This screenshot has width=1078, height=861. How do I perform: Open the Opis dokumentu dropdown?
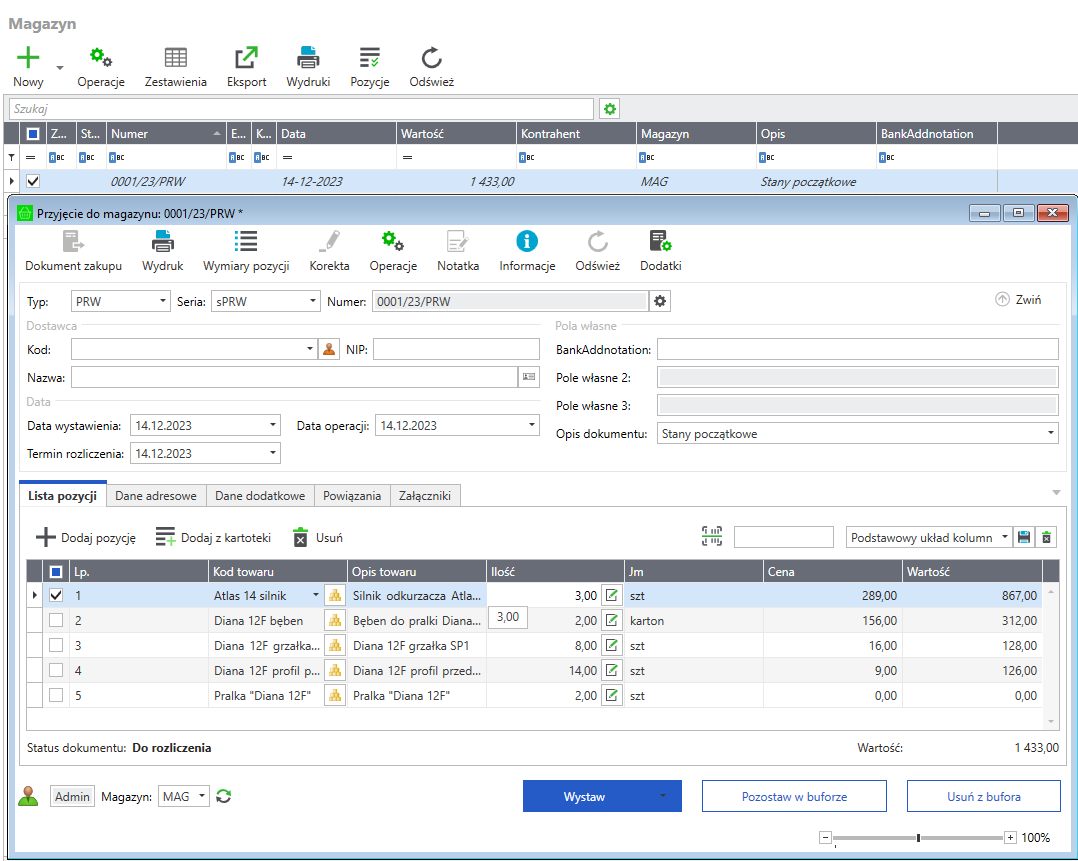(1050, 434)
